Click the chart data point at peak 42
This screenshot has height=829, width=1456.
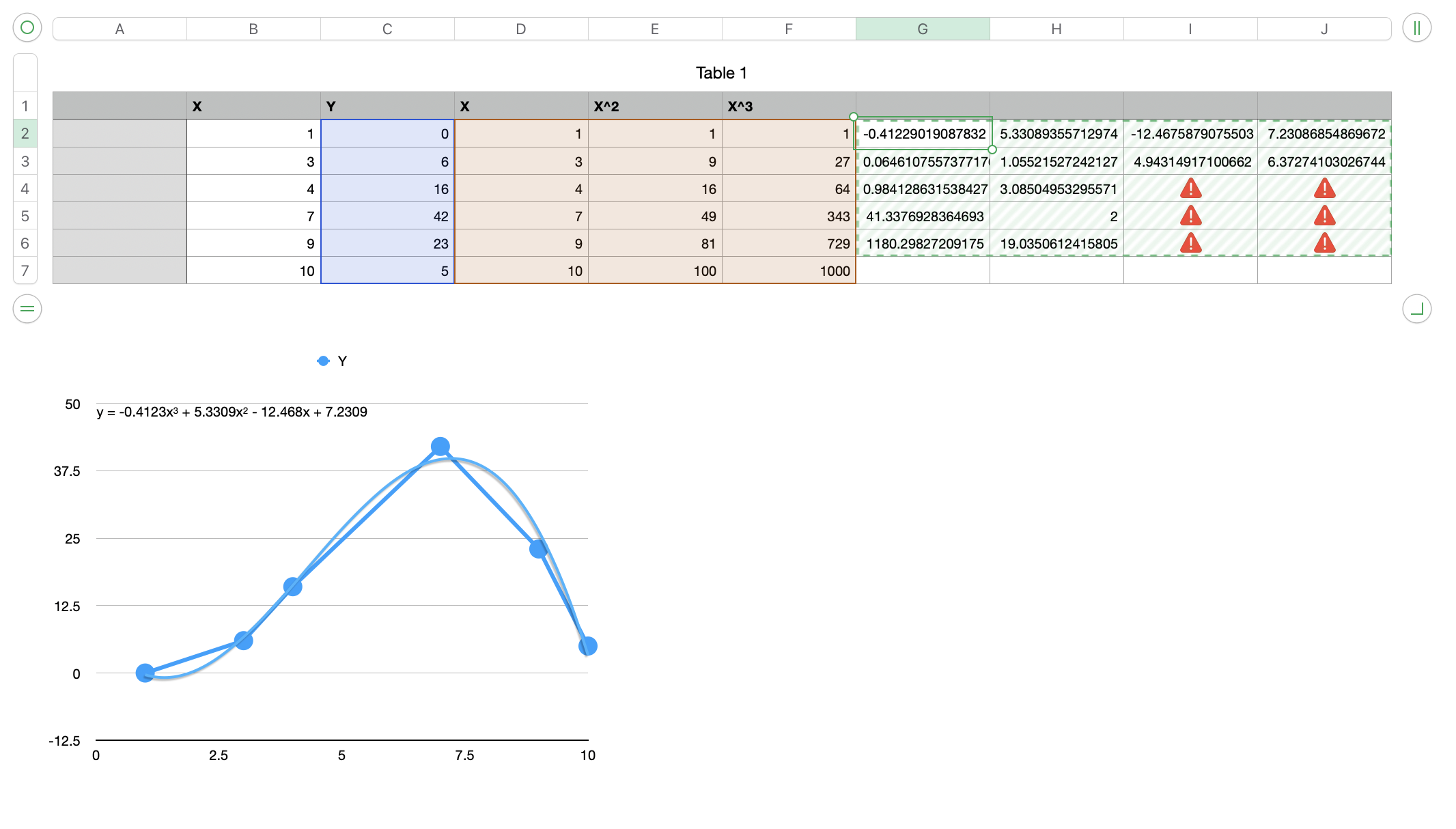point(440,447)
